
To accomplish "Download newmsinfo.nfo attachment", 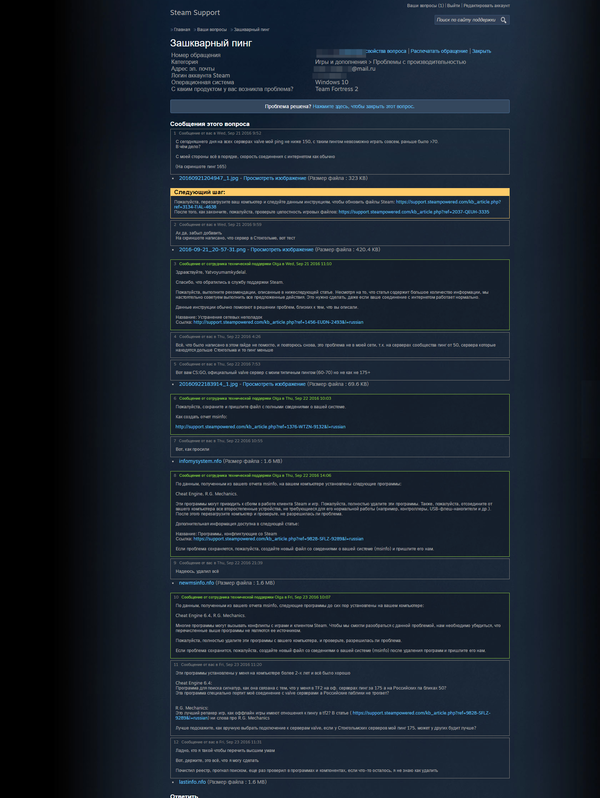I will pyautogui.click(x=196, y=583).
